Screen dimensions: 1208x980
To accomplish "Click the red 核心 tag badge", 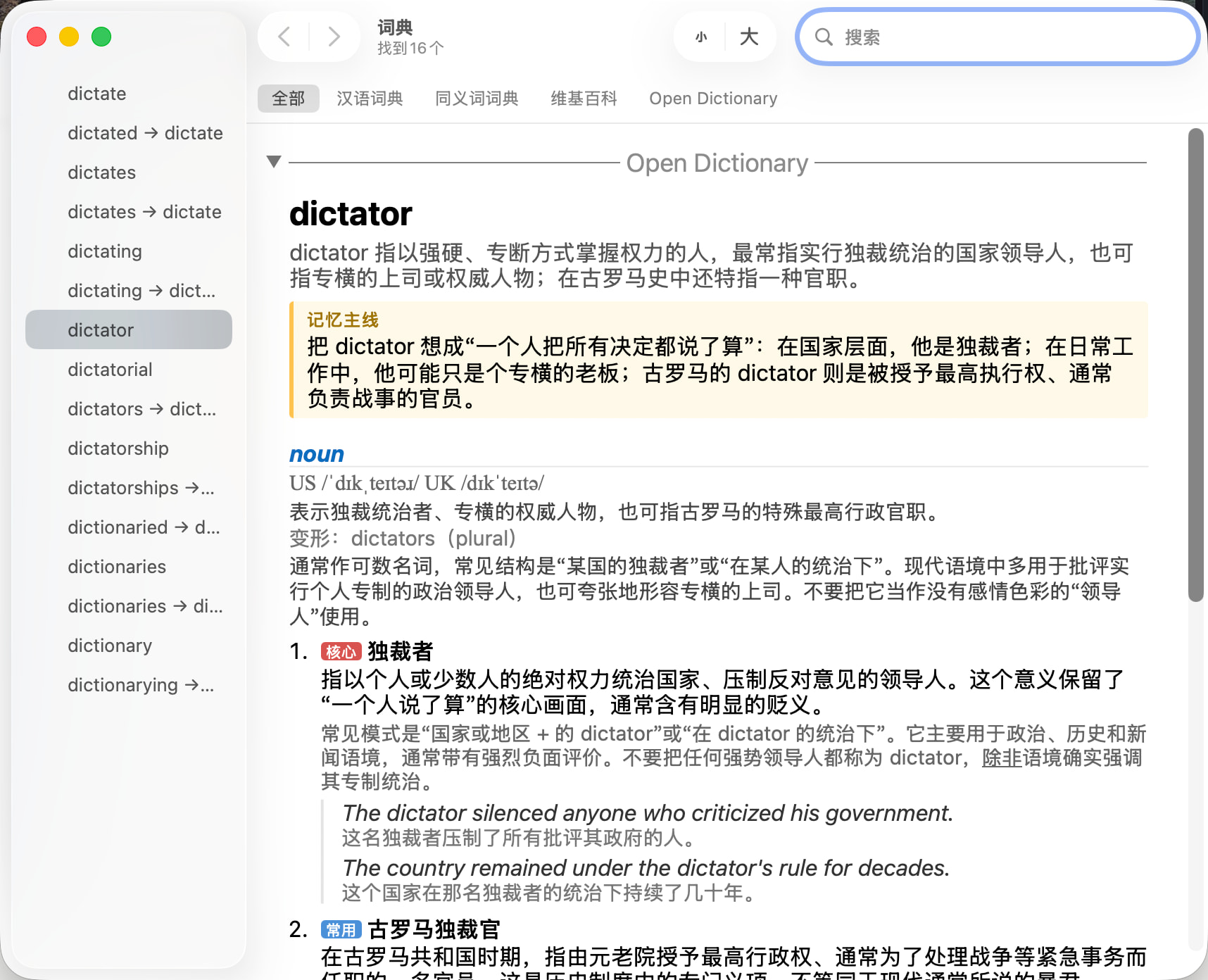I will (341, 652).
